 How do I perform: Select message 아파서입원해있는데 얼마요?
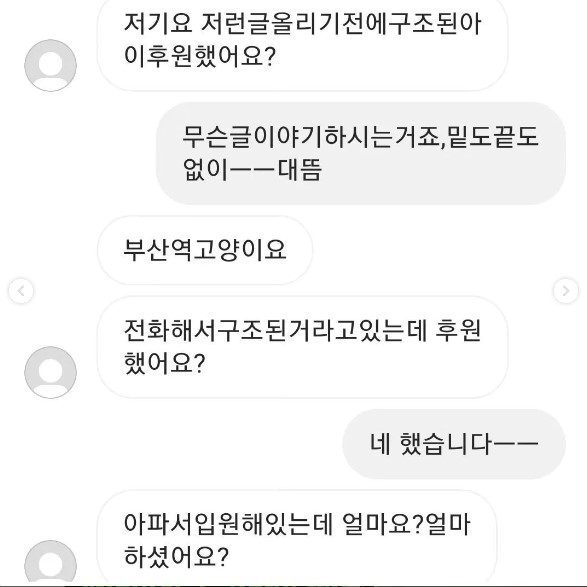297,538
